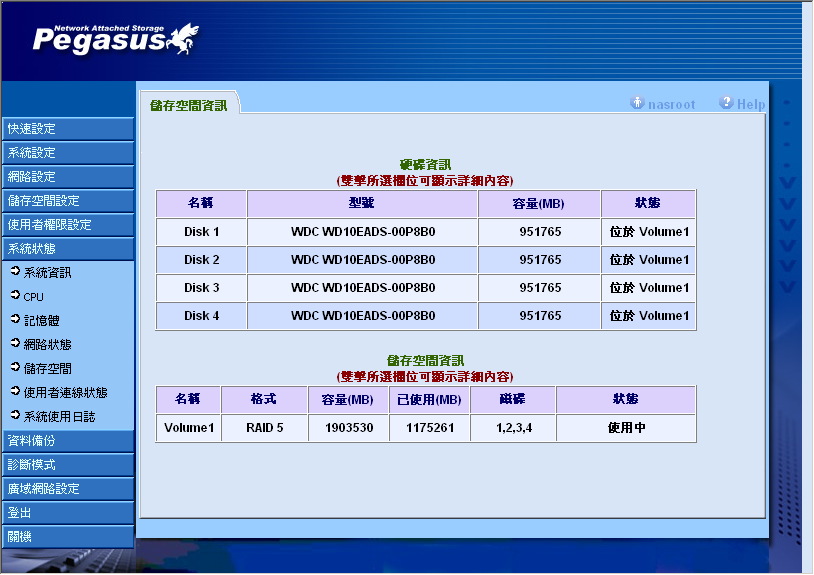Expand the 快速設定 menu section
This screenshot has height=575, width=814.
click(67, 129)
